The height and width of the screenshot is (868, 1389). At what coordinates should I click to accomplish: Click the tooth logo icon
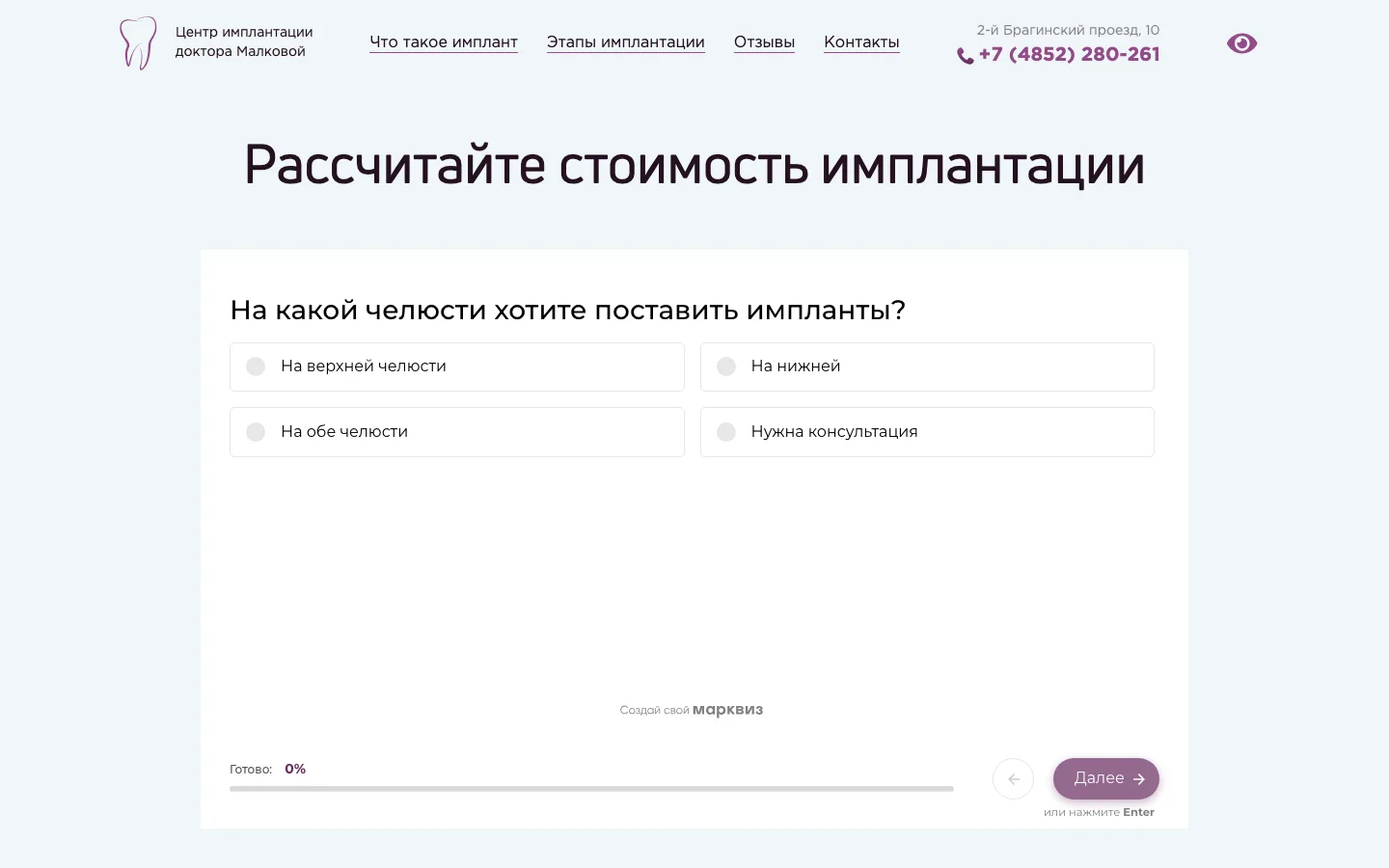coord(138,42)
